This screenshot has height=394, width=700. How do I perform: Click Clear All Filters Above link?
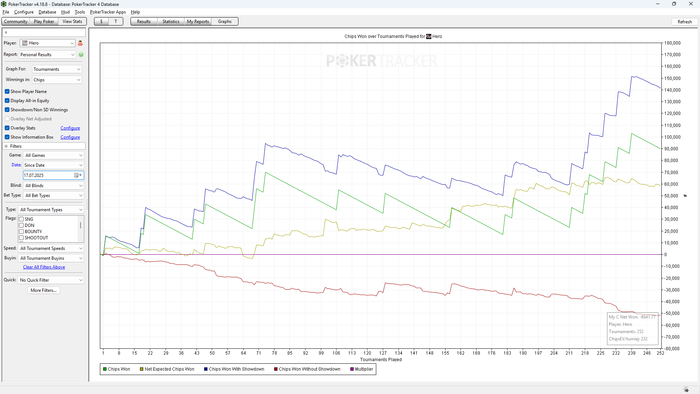[44, 267]
